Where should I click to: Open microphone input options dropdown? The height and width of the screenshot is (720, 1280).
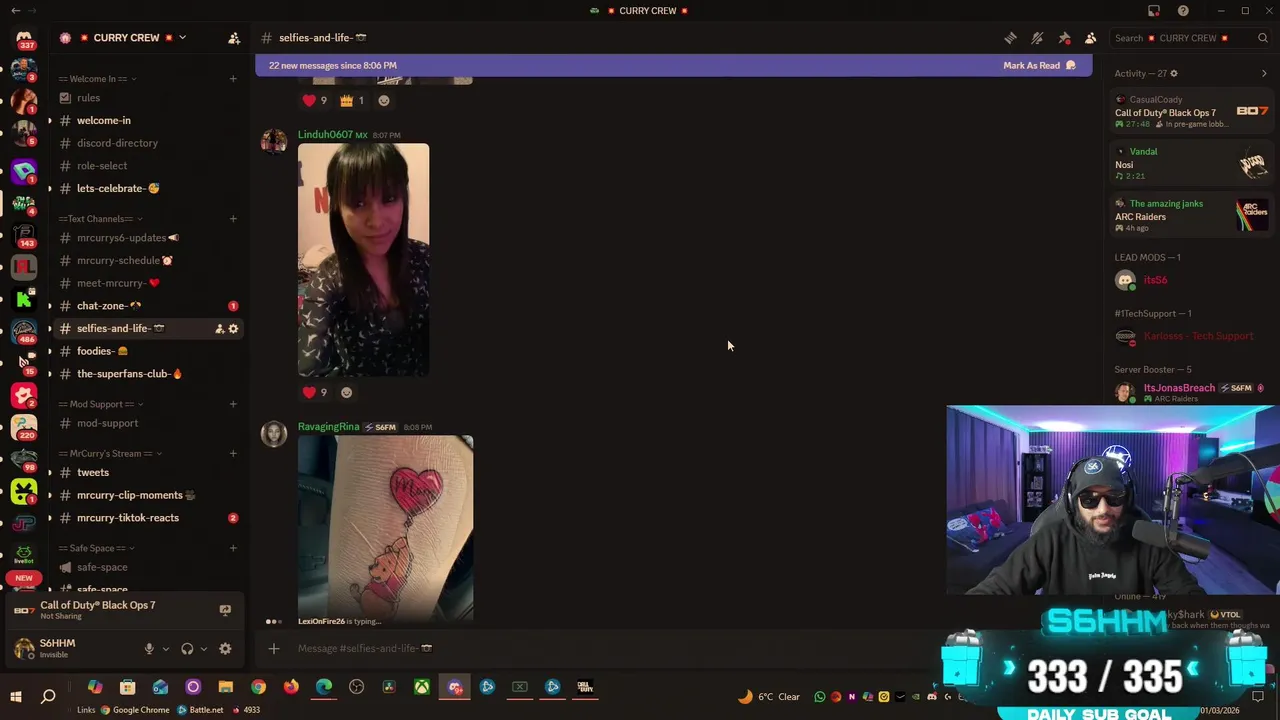click(166, 649)
